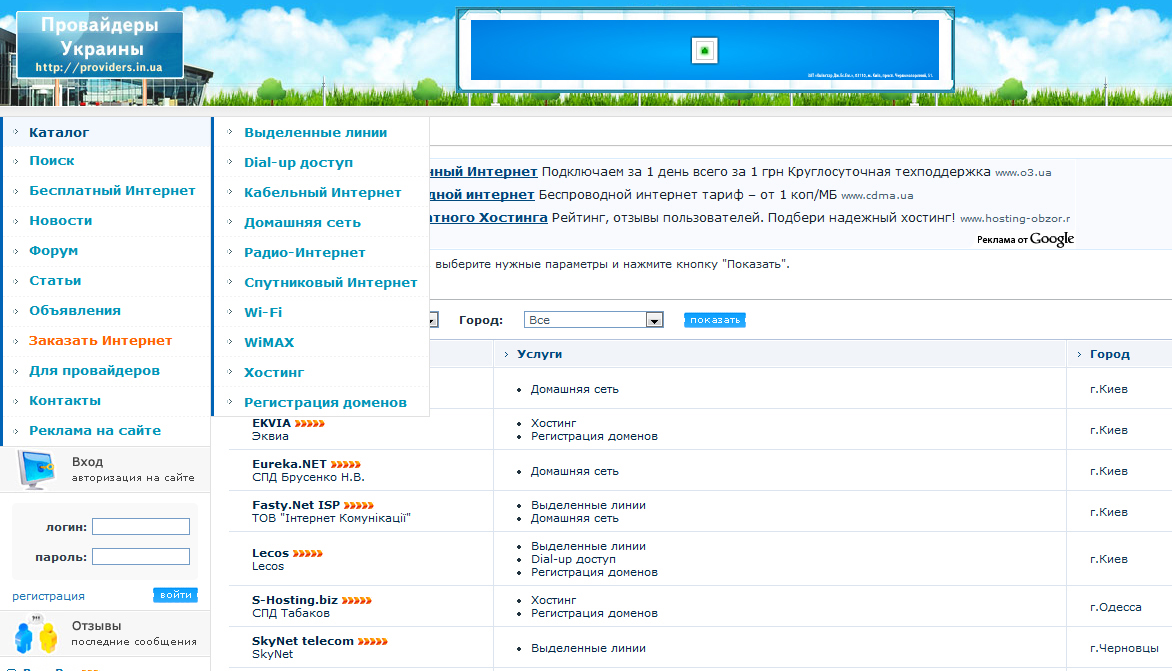Open Новости in the sidebar menu

click(x=61, y=220)
